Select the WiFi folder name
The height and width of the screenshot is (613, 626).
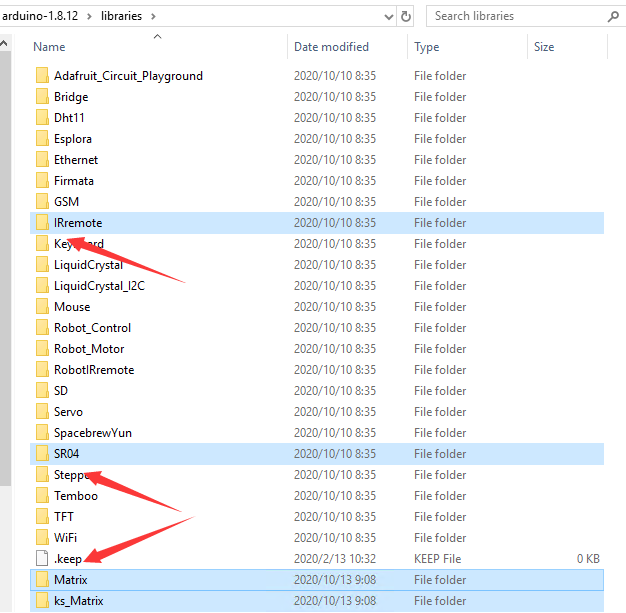[x=65, y=538]
